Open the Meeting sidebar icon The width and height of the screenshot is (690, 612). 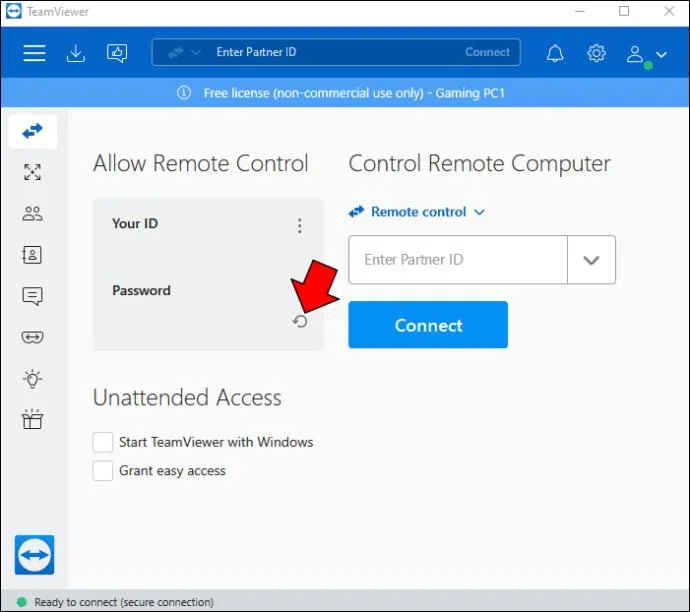(33, 214)
